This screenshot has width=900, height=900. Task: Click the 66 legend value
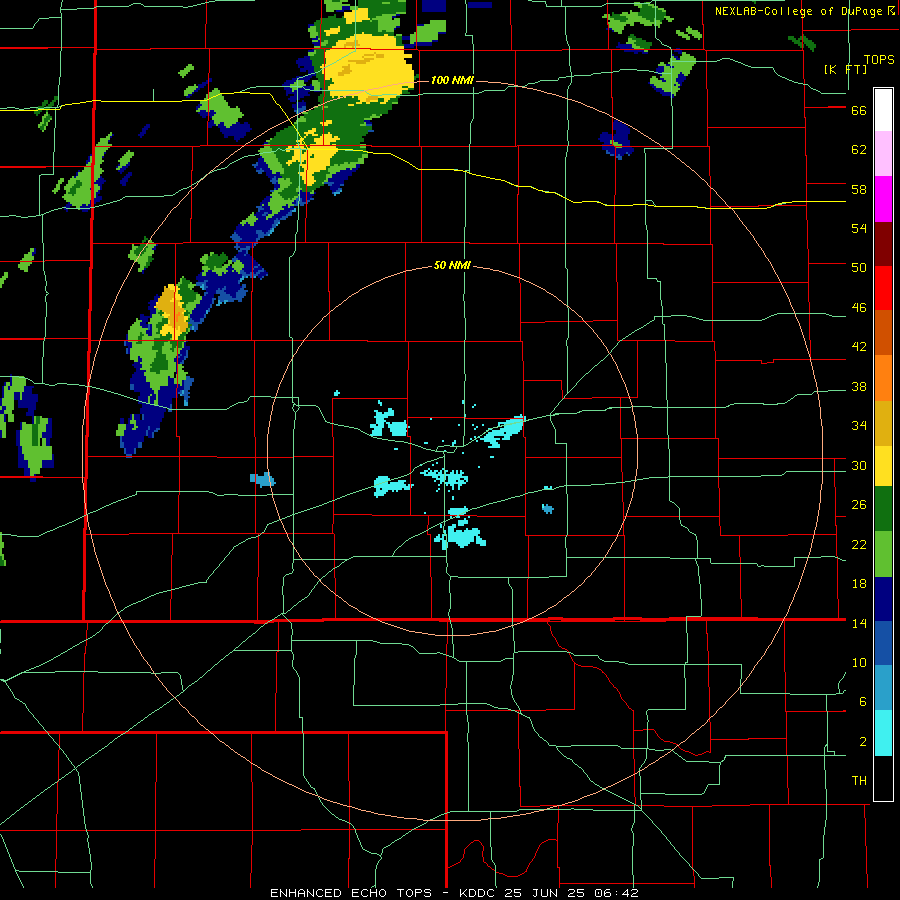pyautogui.click(x=859, y=110)
